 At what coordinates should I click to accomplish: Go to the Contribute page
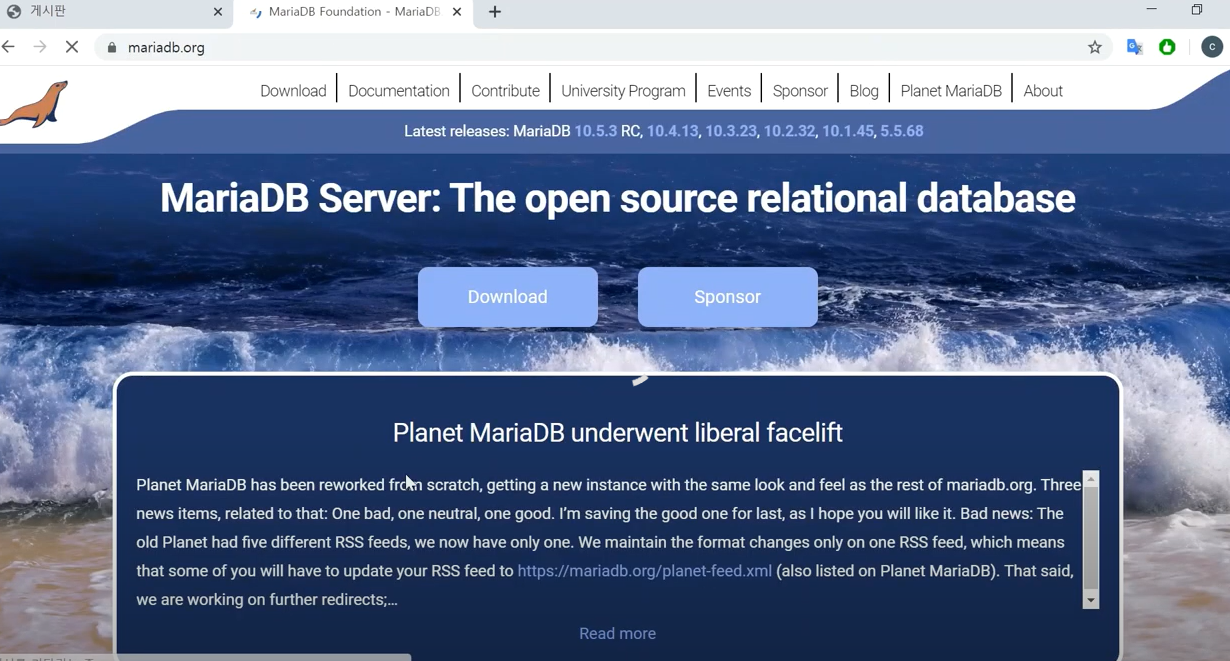click(x=505, y=91)
